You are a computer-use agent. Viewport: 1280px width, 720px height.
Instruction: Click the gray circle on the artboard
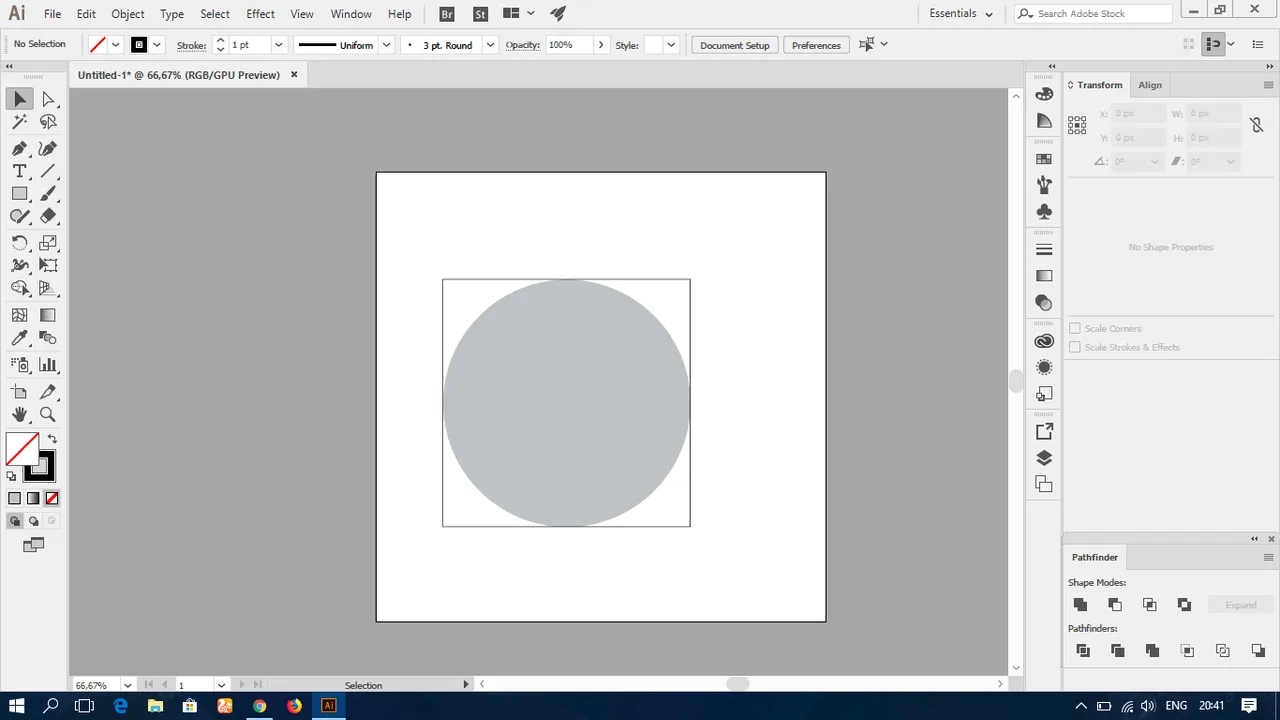point(566,403)
